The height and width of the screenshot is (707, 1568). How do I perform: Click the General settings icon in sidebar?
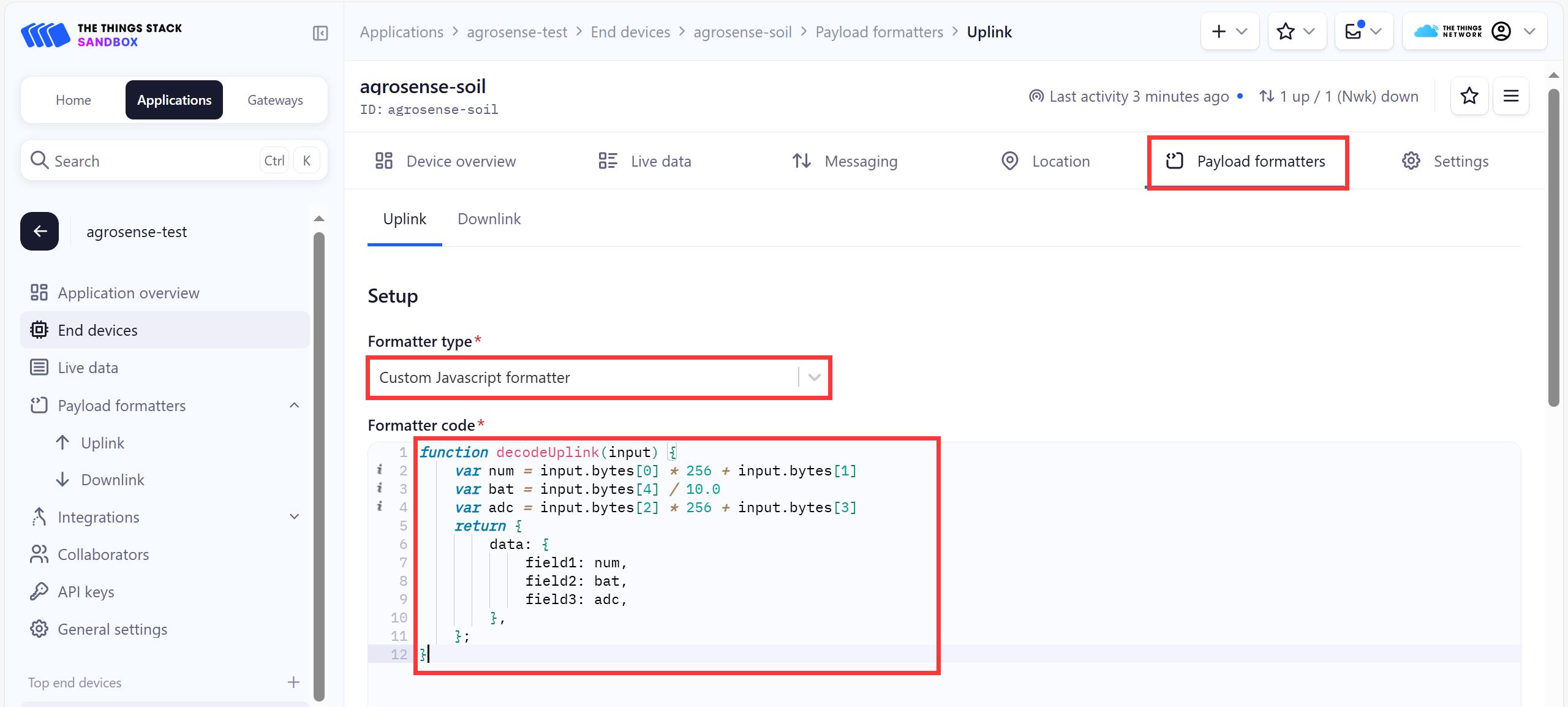[39, 629]
